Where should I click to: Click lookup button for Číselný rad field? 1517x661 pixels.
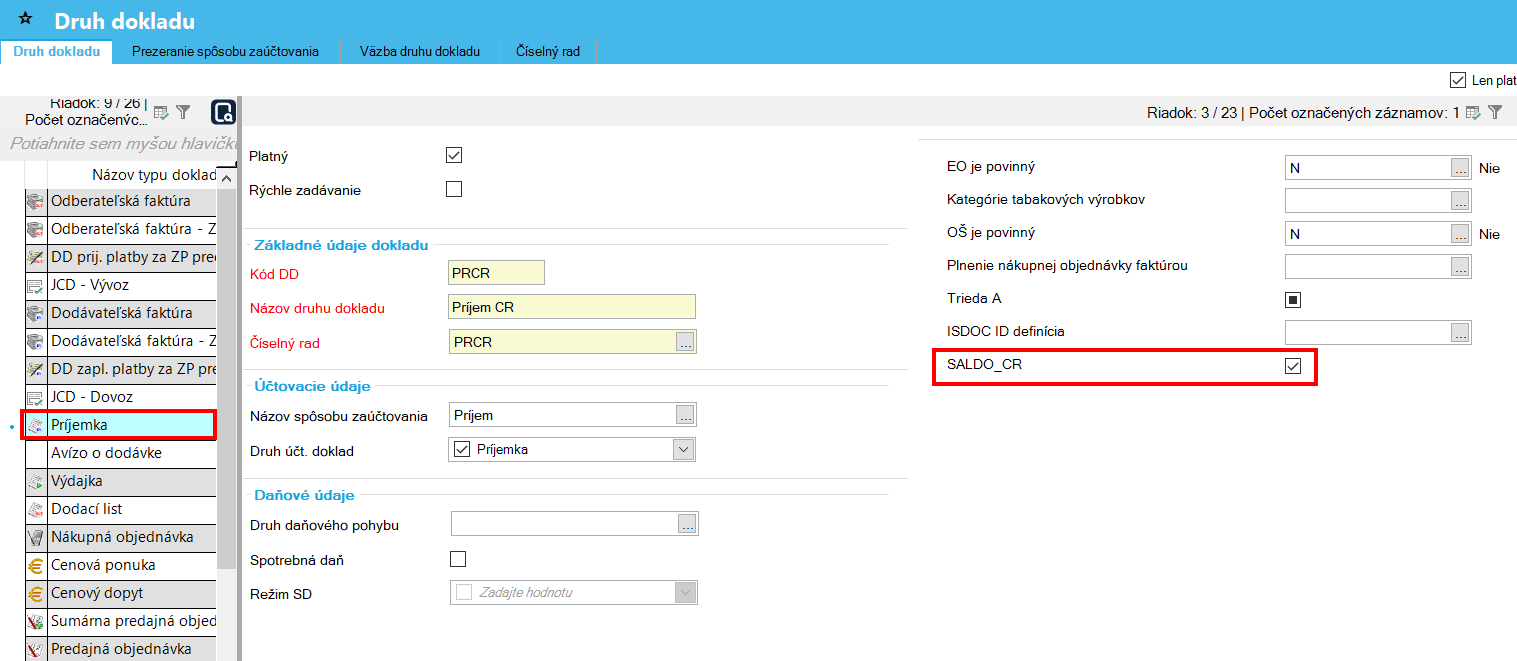685,343
